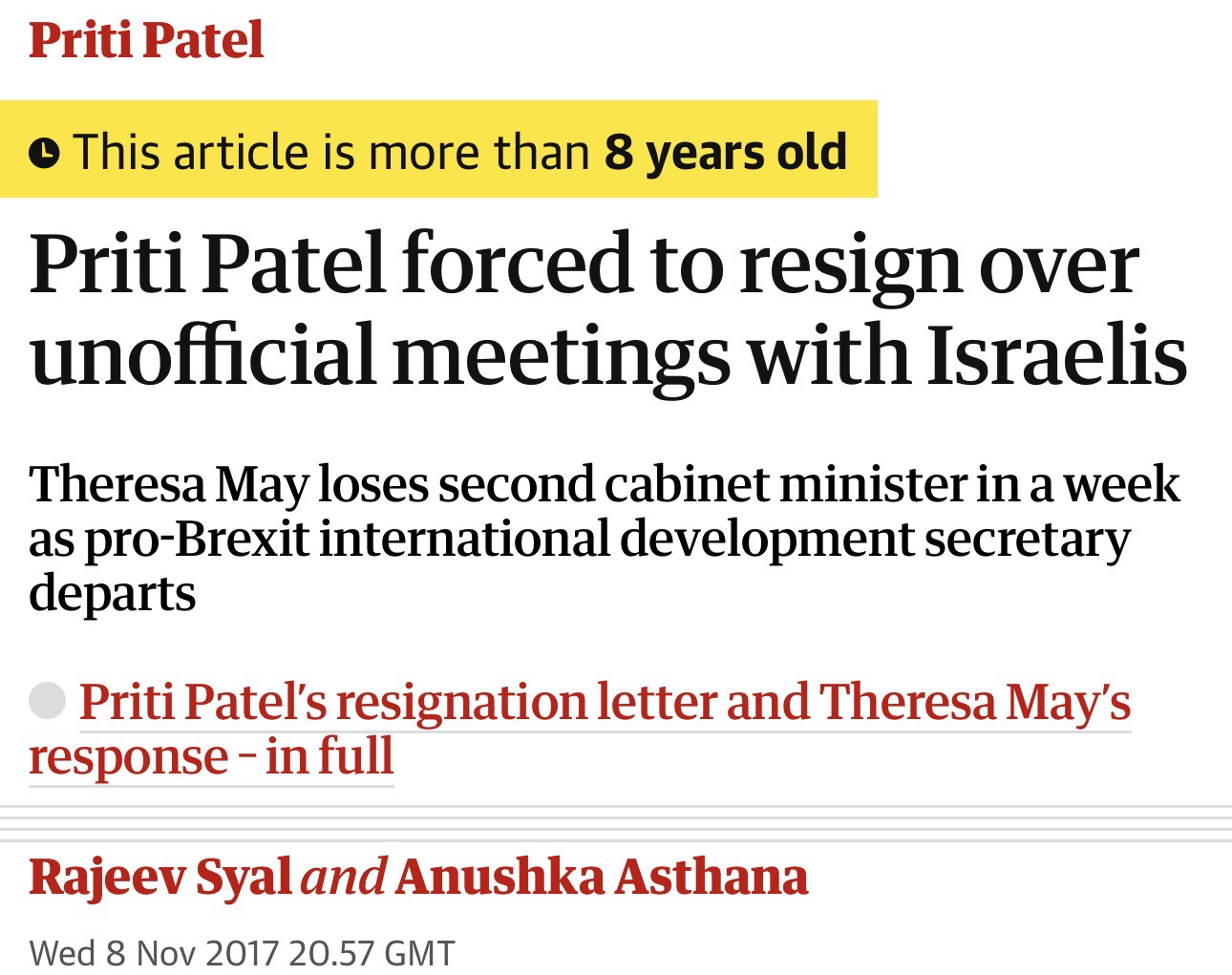Image resolution: width=1232 pixels, height=975 pixels.
Task: Click the striped divider above the byline
Action: 616,823
